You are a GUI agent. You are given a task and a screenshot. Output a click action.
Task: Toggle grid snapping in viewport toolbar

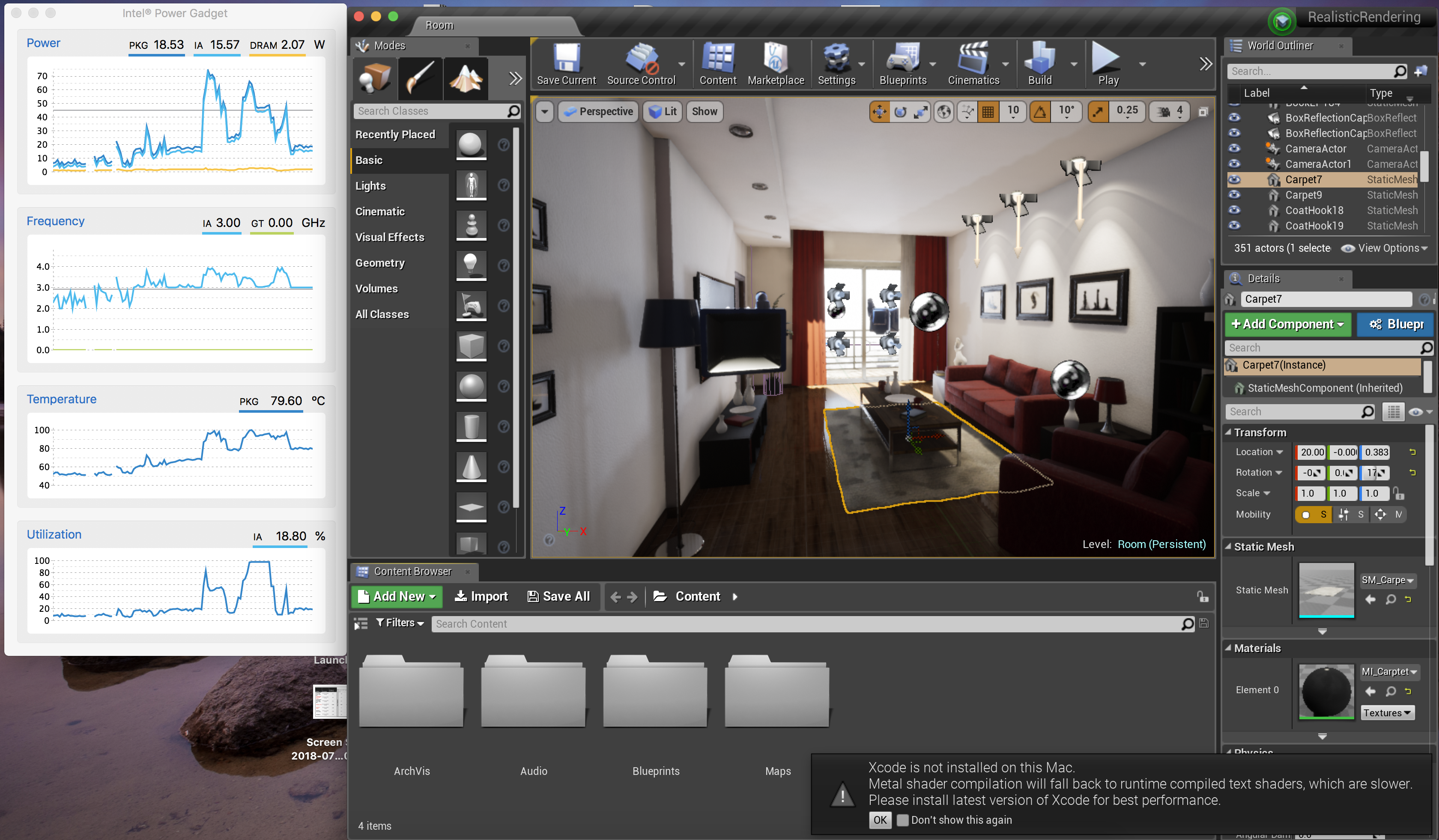click(988, 112)
